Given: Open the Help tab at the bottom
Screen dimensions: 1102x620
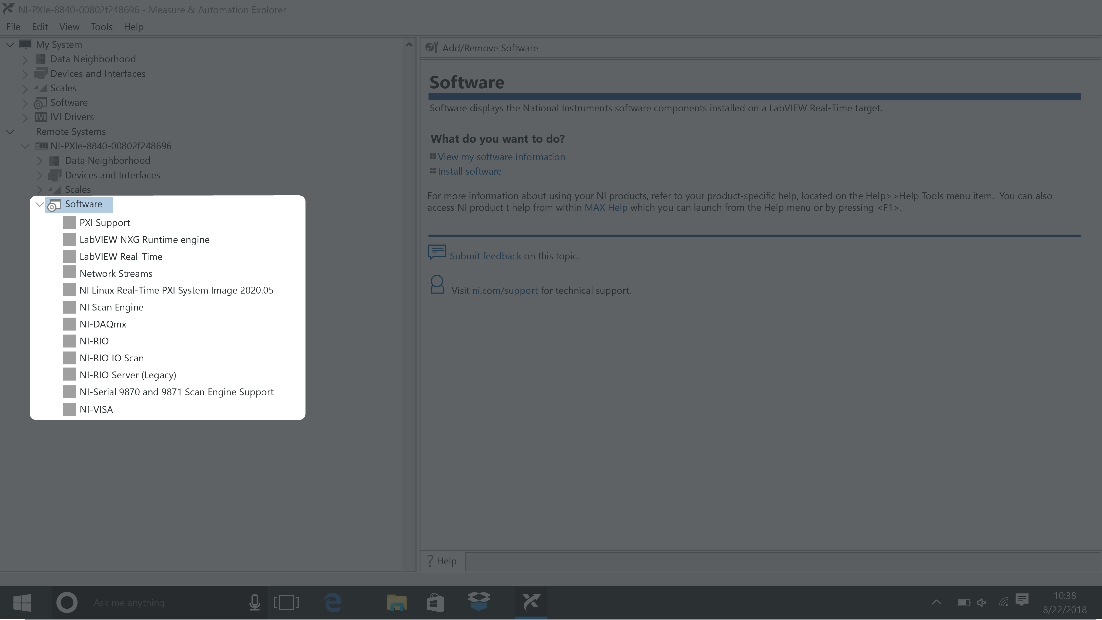Looking at the screenshot, I should 441,561.
